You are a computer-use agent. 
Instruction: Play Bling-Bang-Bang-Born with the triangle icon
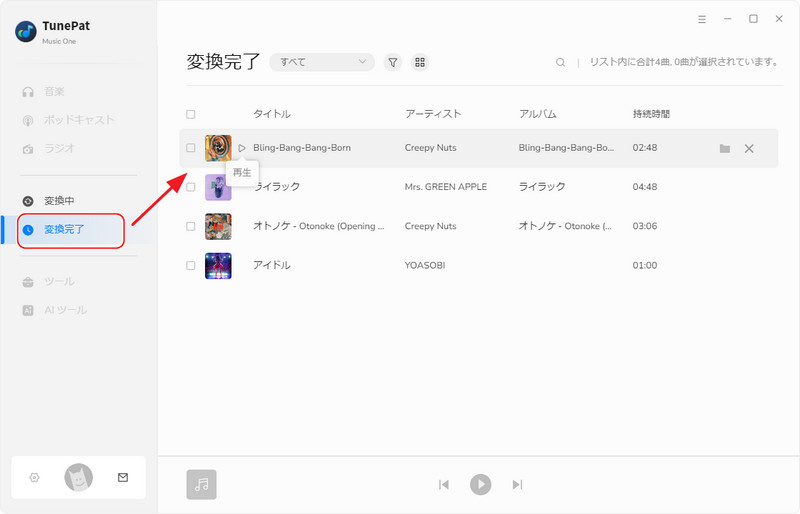coord(242,148)
